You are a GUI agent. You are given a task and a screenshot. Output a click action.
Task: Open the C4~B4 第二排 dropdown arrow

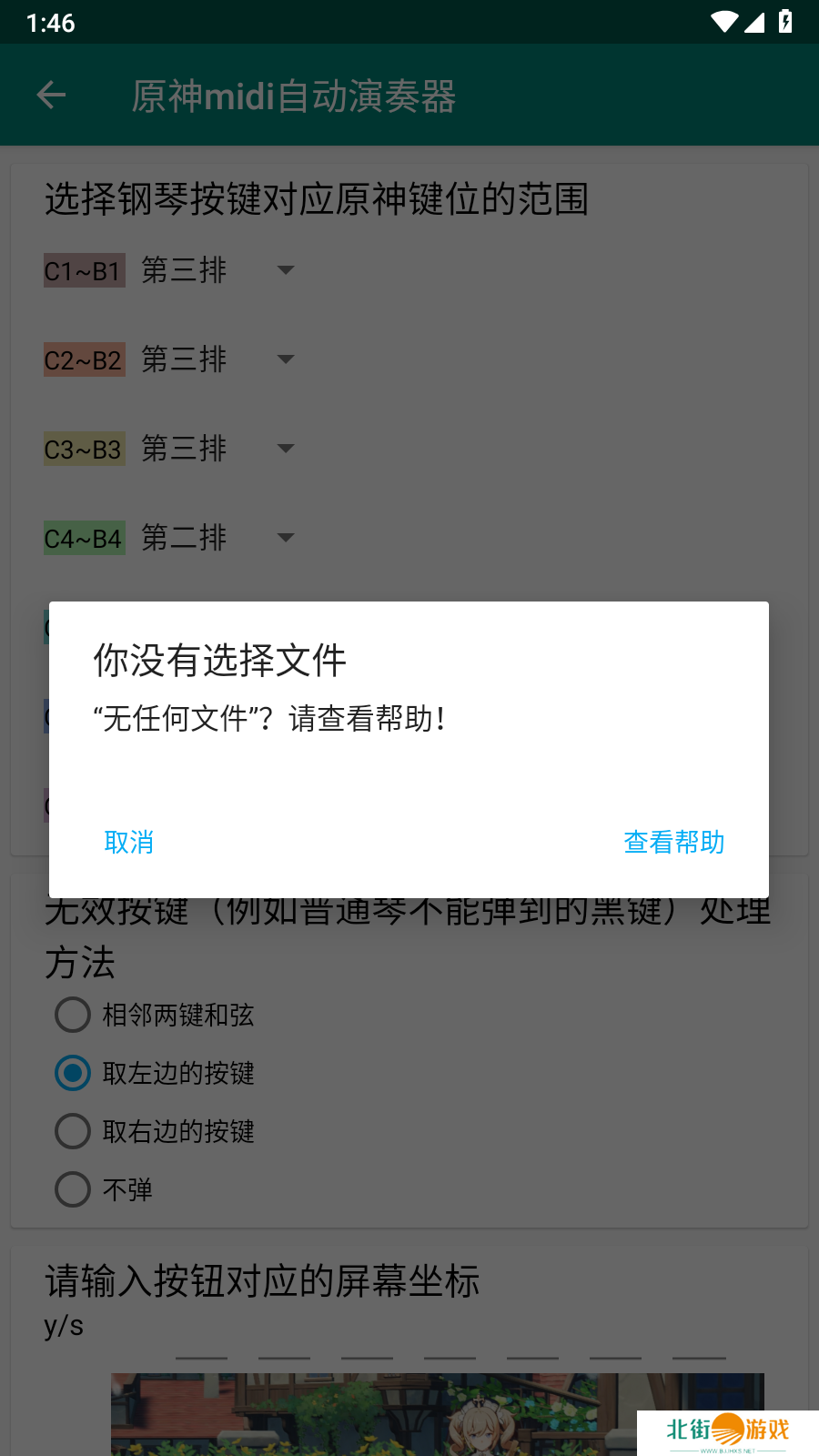point(286,538)
